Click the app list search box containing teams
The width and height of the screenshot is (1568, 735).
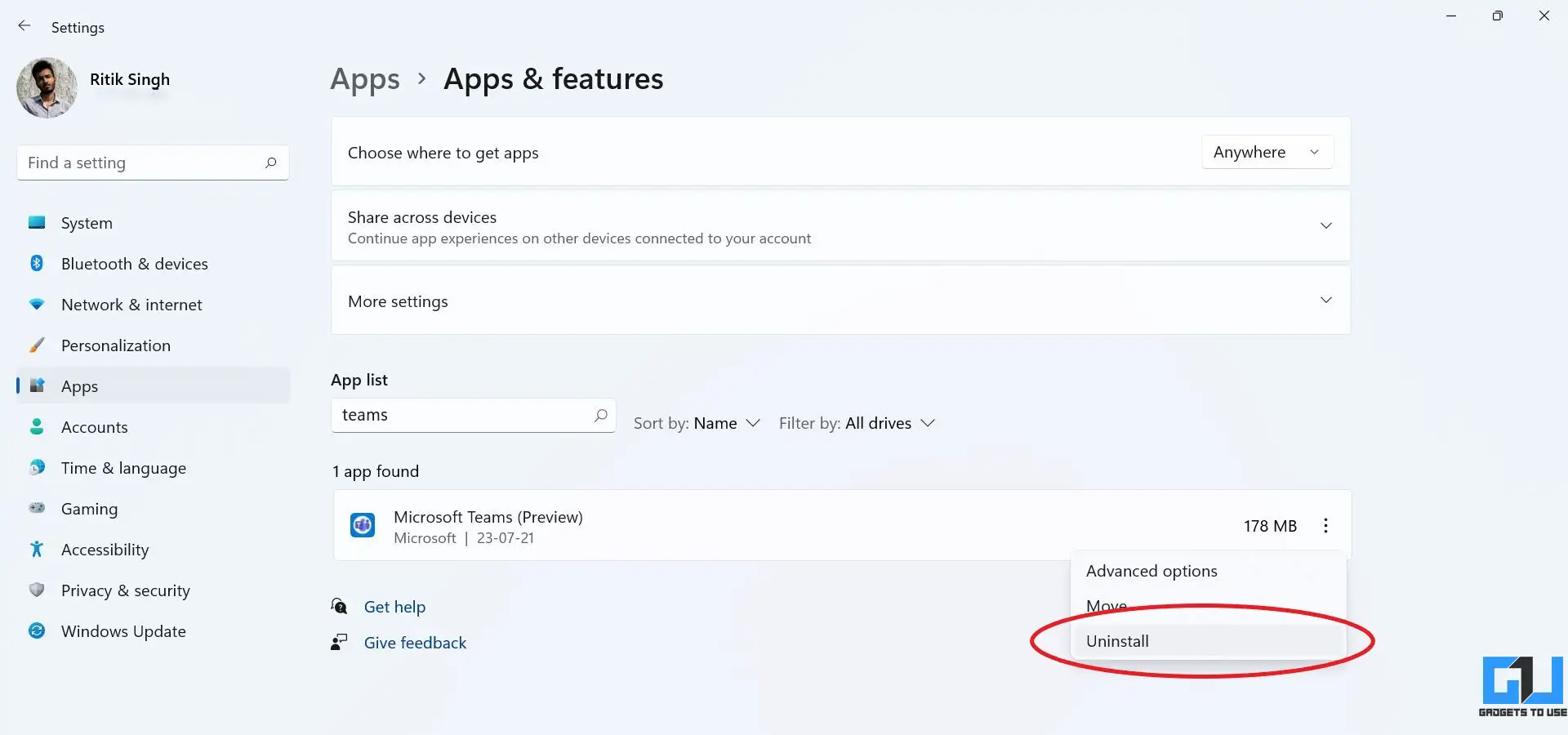473,415
